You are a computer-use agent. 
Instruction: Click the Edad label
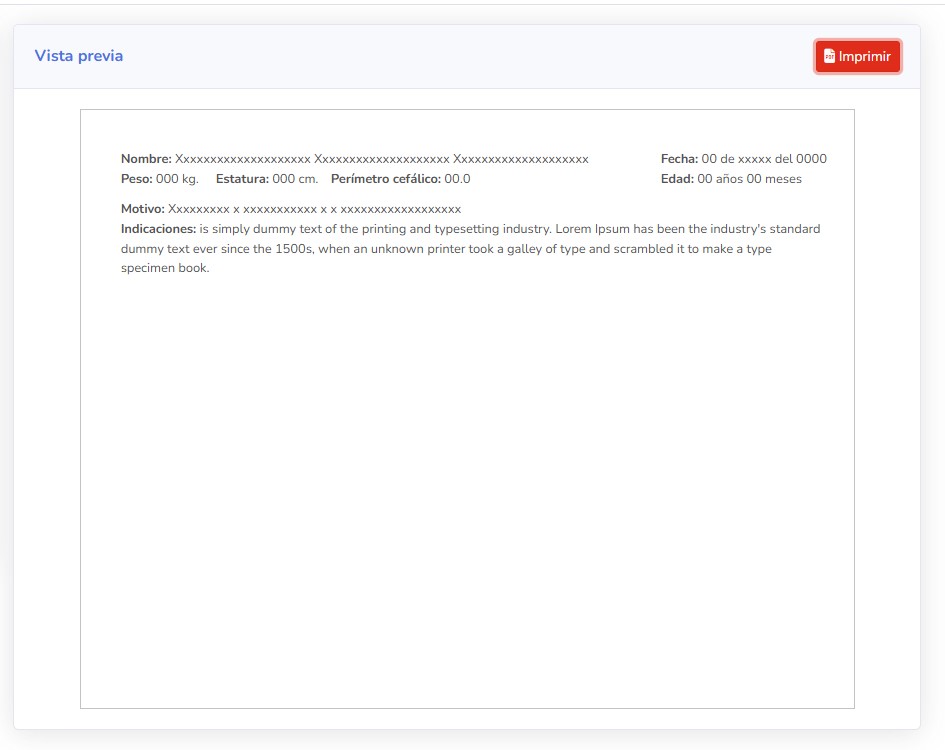pos(677,179)
